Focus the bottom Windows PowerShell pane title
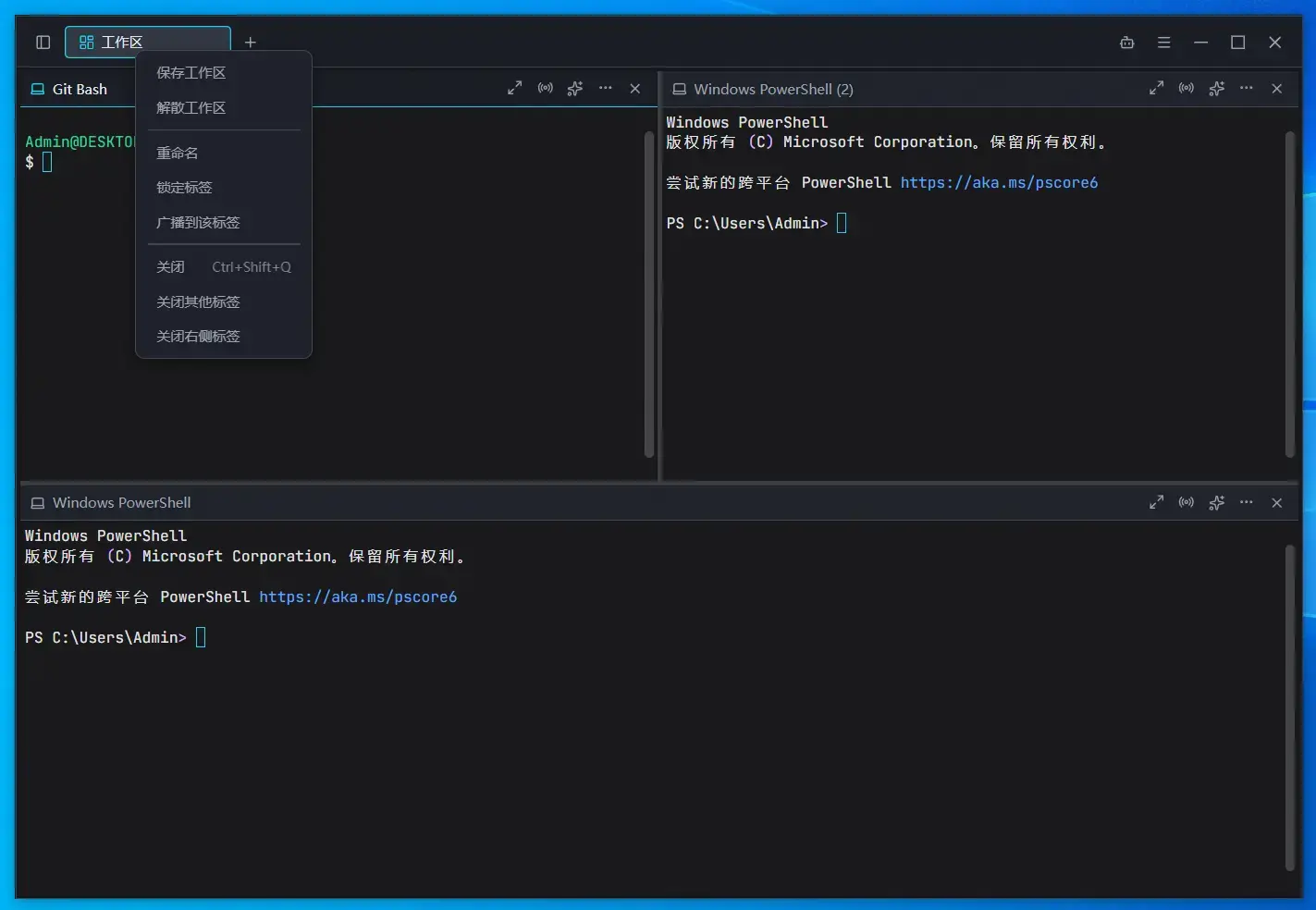Image resolution: width=1316 pixels, height=910 pixels. 121,503
